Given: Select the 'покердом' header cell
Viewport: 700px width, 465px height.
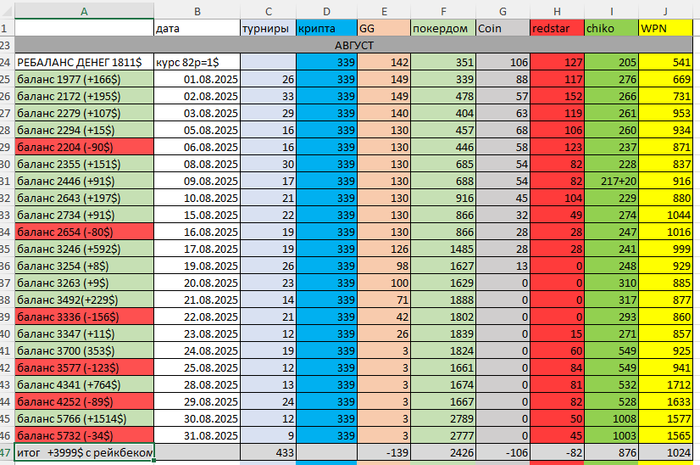Looking at the screenshot, I should [443, 28].
